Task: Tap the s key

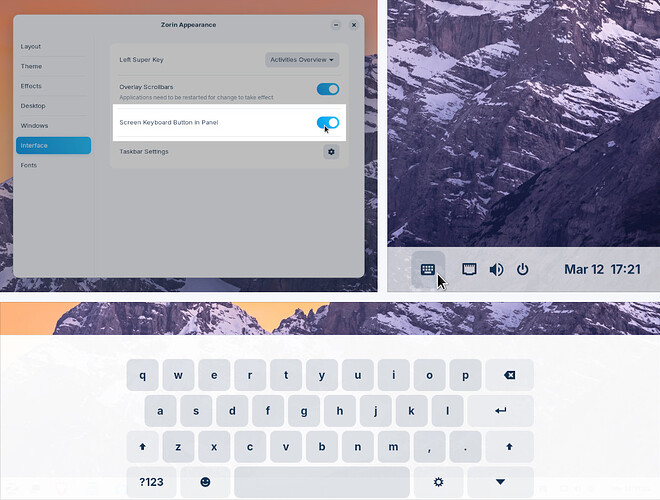Action: 196,411
